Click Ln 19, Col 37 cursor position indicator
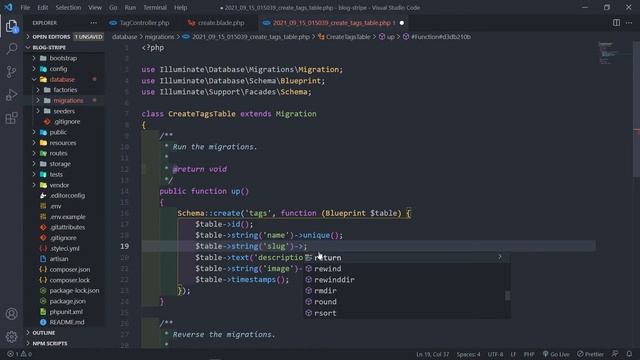The width and height of the screenshot is (640, 360). coord(432,354)
